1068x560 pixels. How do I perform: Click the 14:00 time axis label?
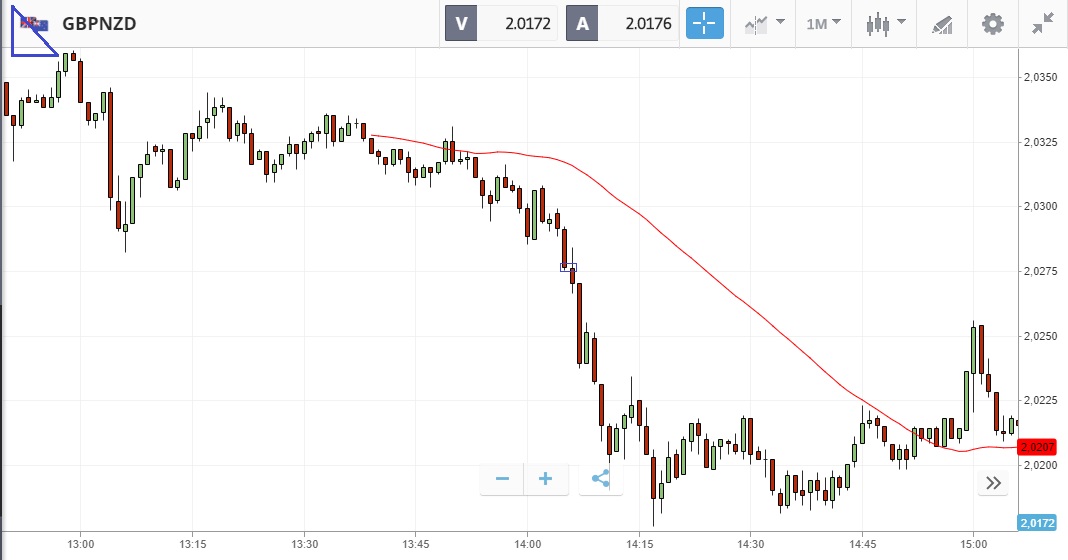point(527,544)
